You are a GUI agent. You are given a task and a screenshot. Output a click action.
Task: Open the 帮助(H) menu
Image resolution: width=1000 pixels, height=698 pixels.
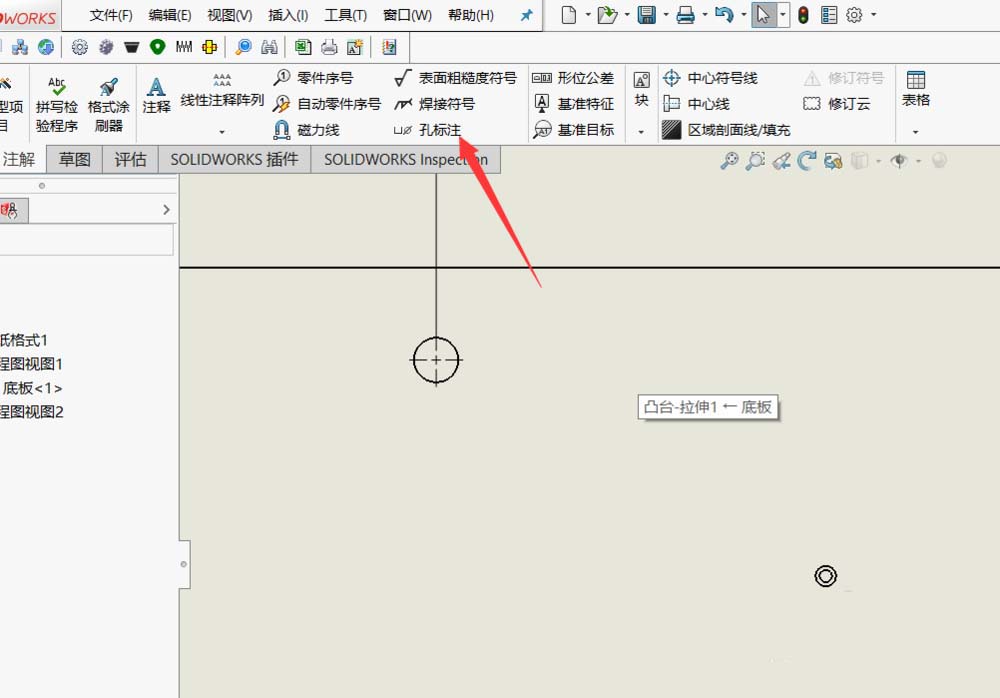(471, 15)
